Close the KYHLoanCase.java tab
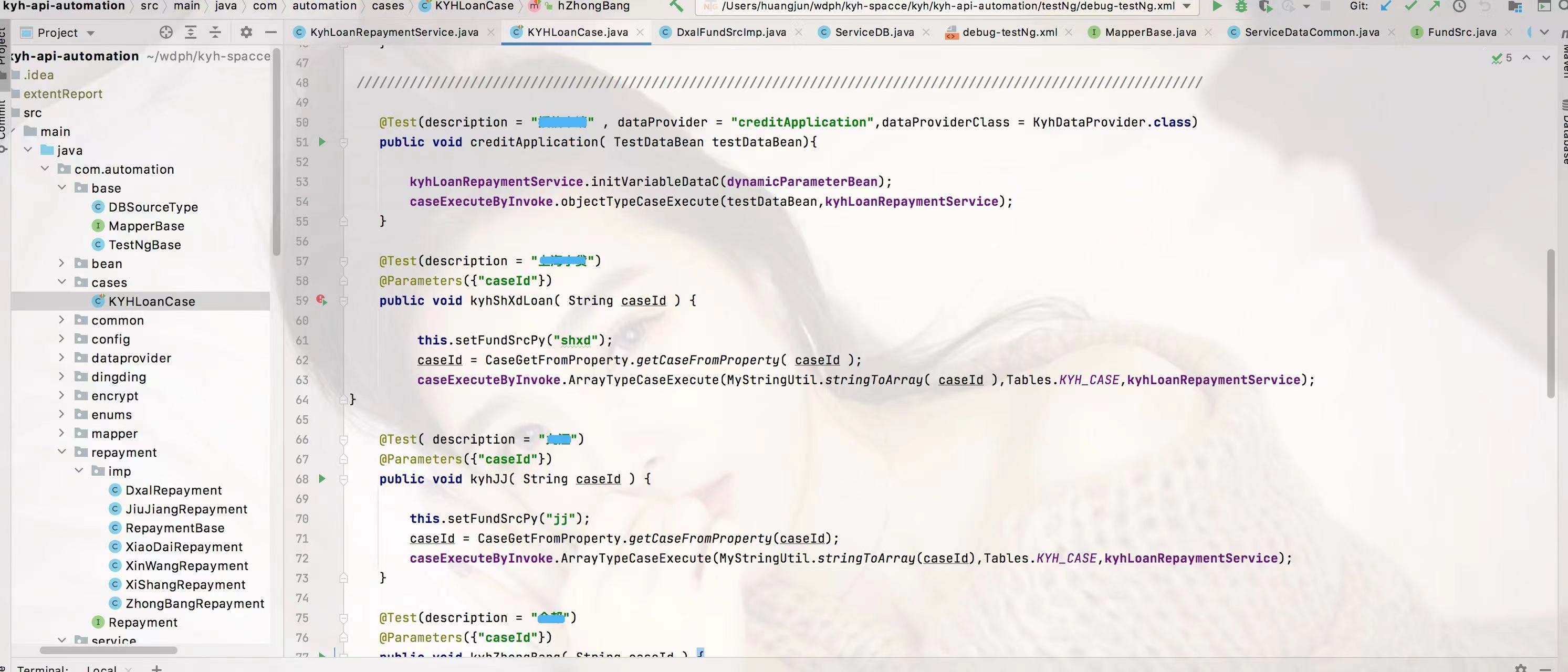Screen dimensions: 1568x672 point(640,32)
